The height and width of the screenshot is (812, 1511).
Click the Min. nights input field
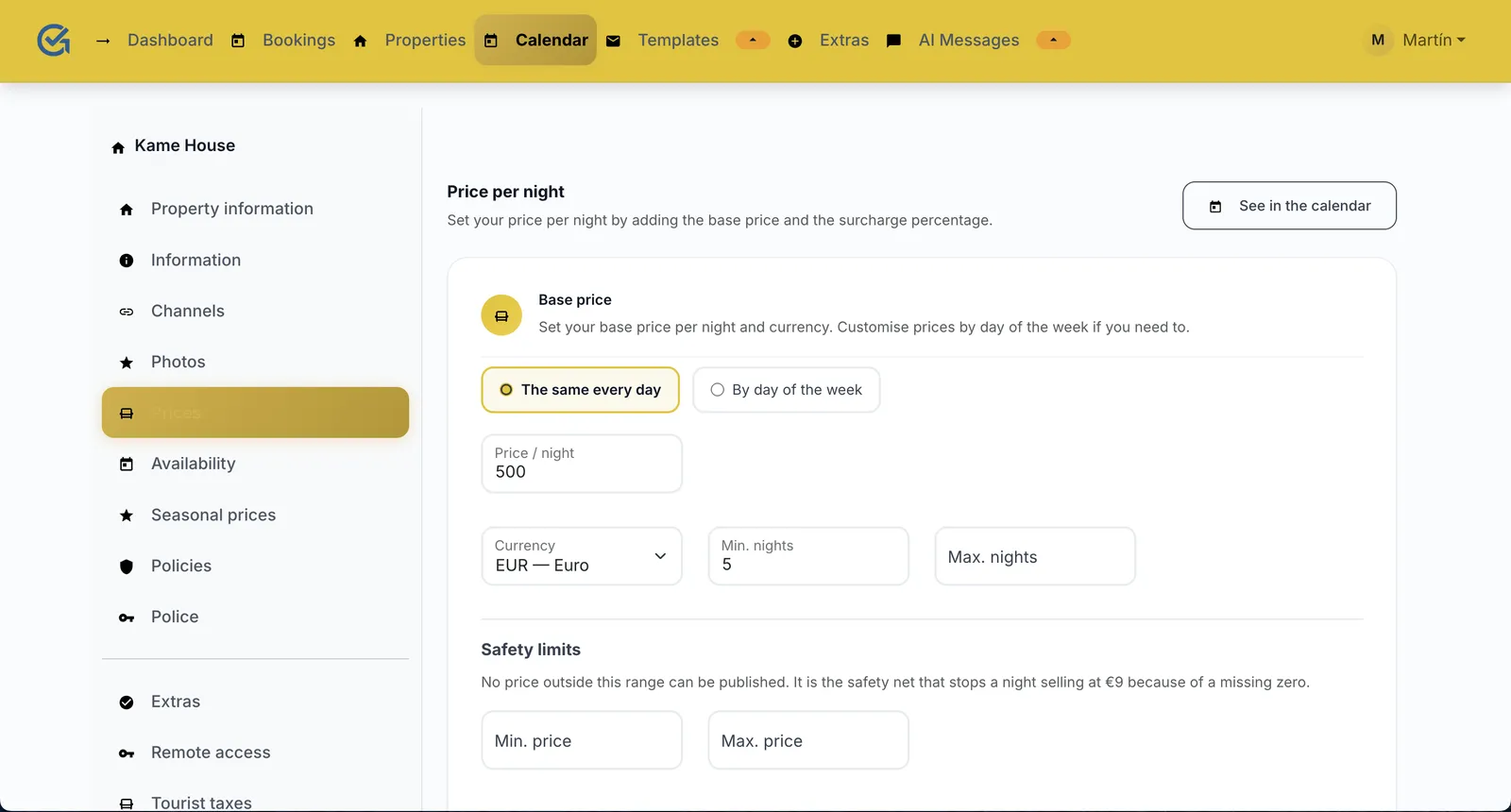point(808,556)
